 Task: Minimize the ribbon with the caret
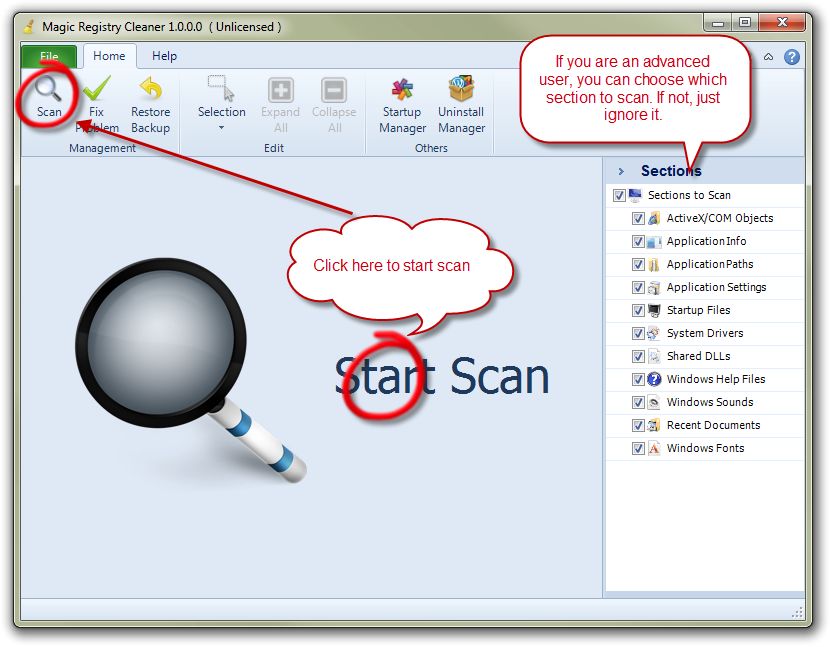point(769,57)
